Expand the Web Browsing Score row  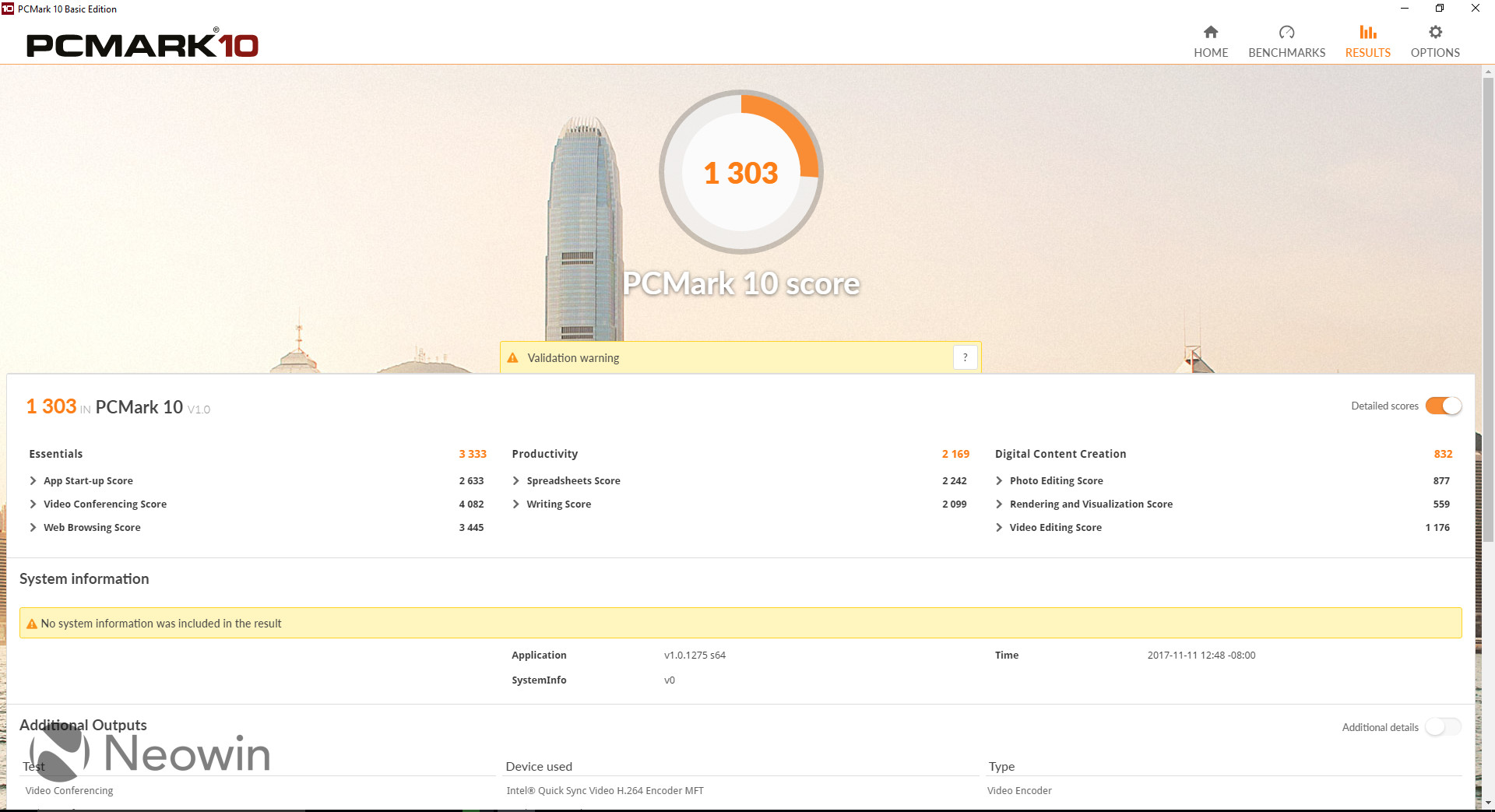33,528
